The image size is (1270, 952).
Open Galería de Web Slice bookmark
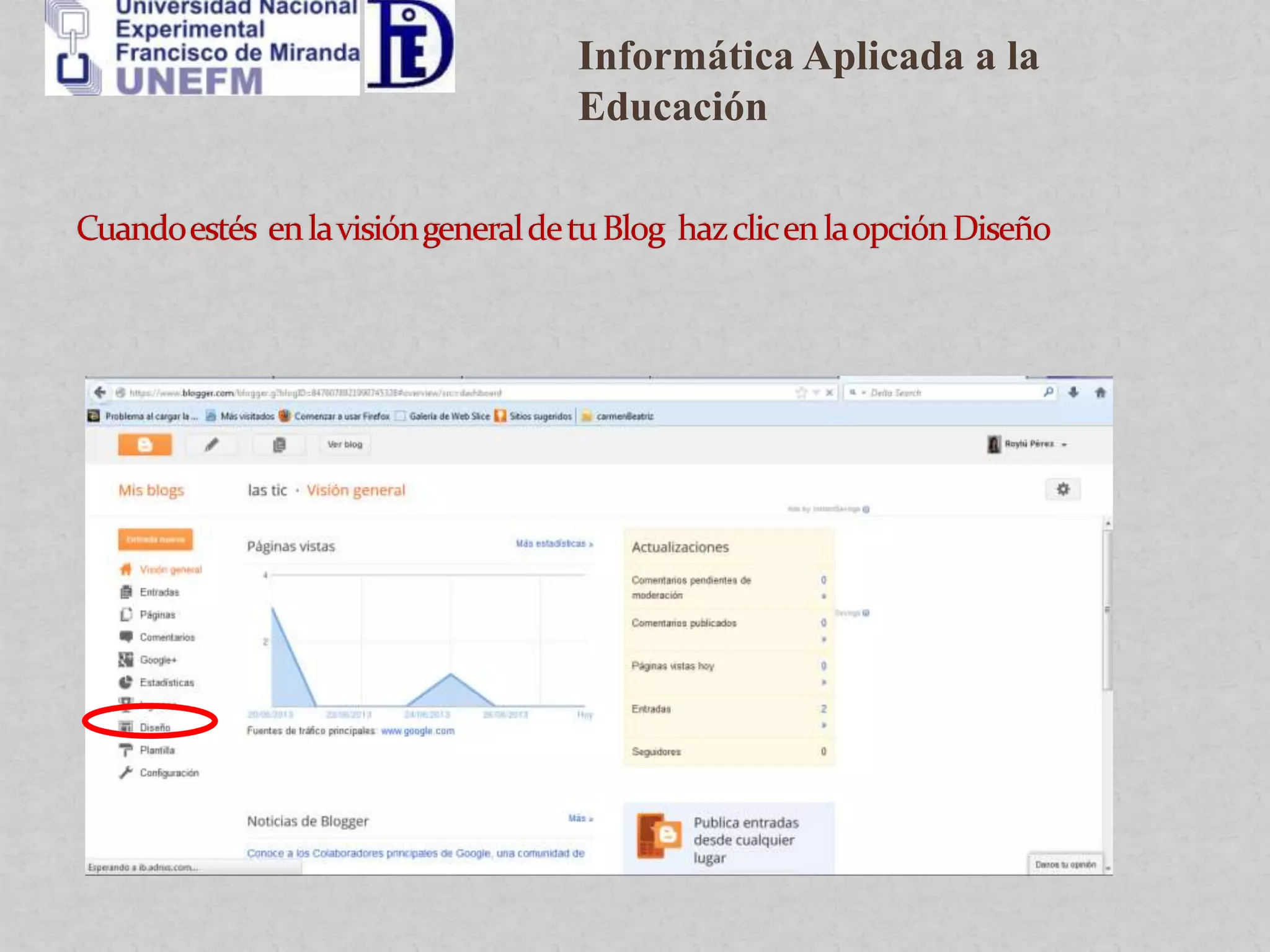pyautogui.click(x=443, y=416)
